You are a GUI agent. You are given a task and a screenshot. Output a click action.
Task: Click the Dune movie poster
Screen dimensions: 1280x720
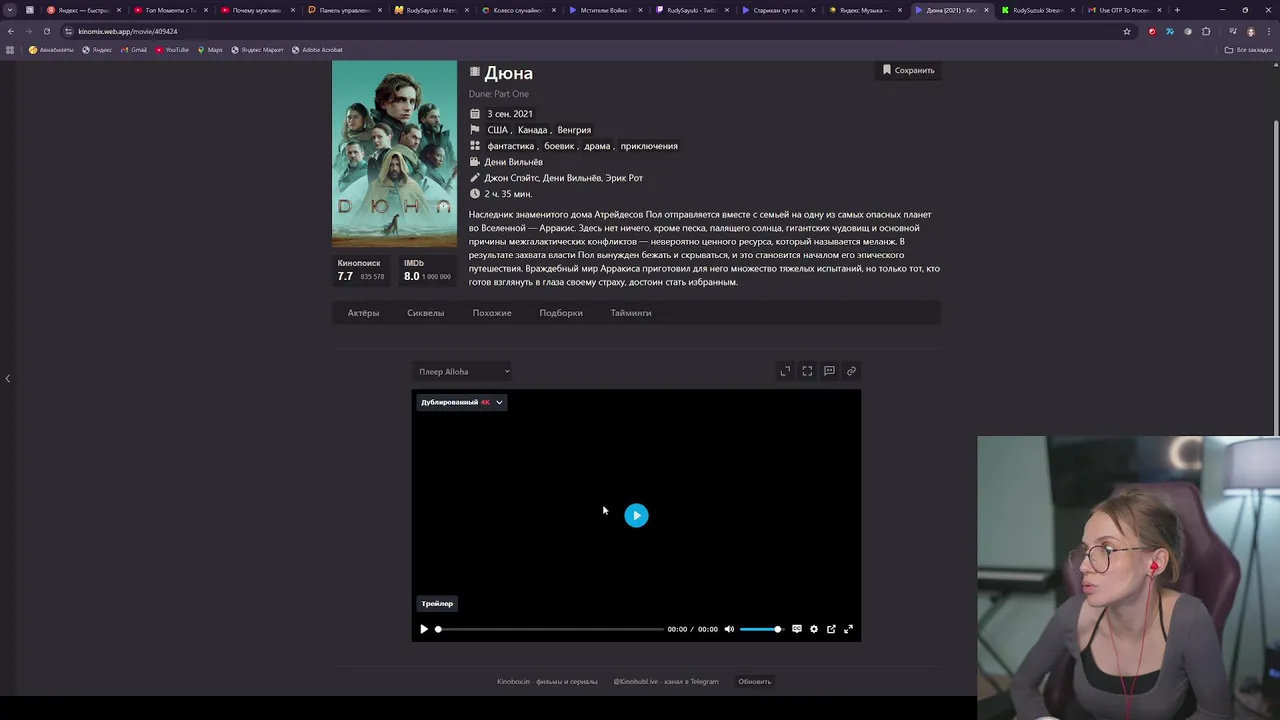click(394, 154)
